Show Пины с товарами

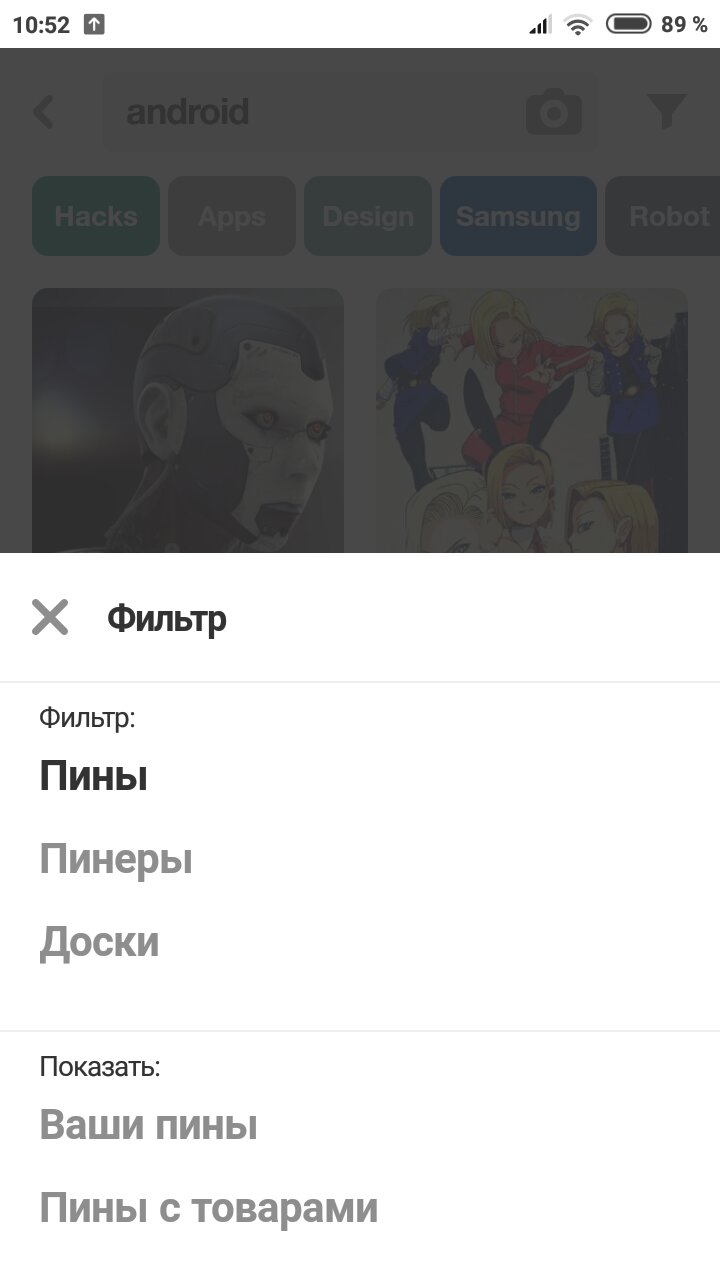(208, 1208)
